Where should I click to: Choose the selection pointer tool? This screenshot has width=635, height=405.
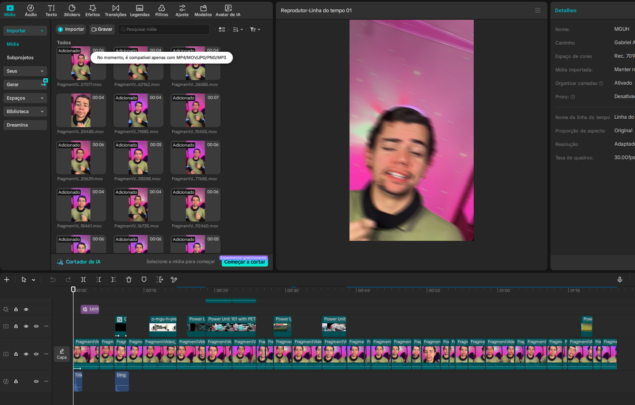point(23,279)
